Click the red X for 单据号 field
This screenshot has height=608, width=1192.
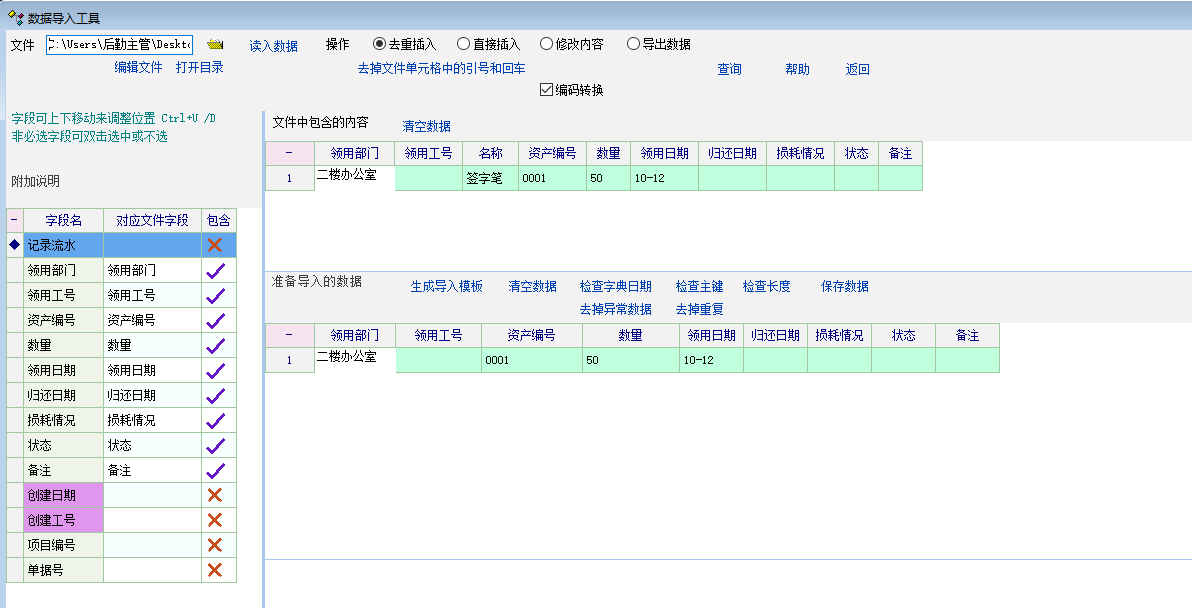pos(214,570)
